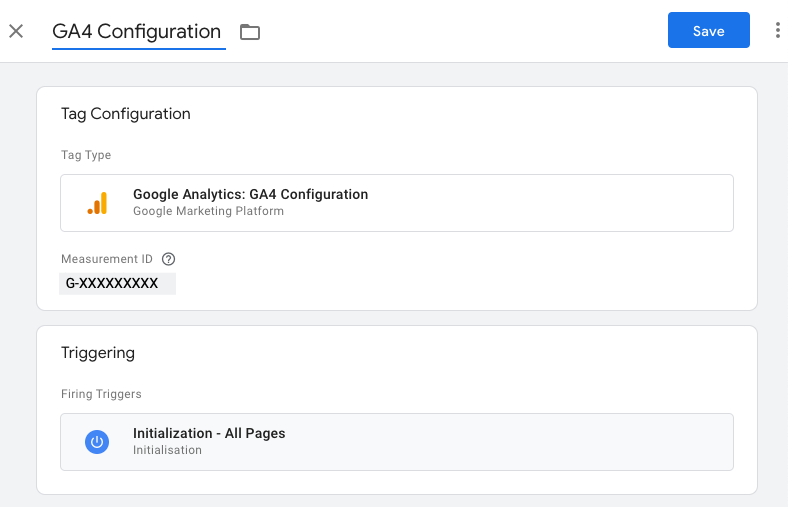Click the folder icon beside the tag name
Screen dimensions: 788x507
(250, 32)
